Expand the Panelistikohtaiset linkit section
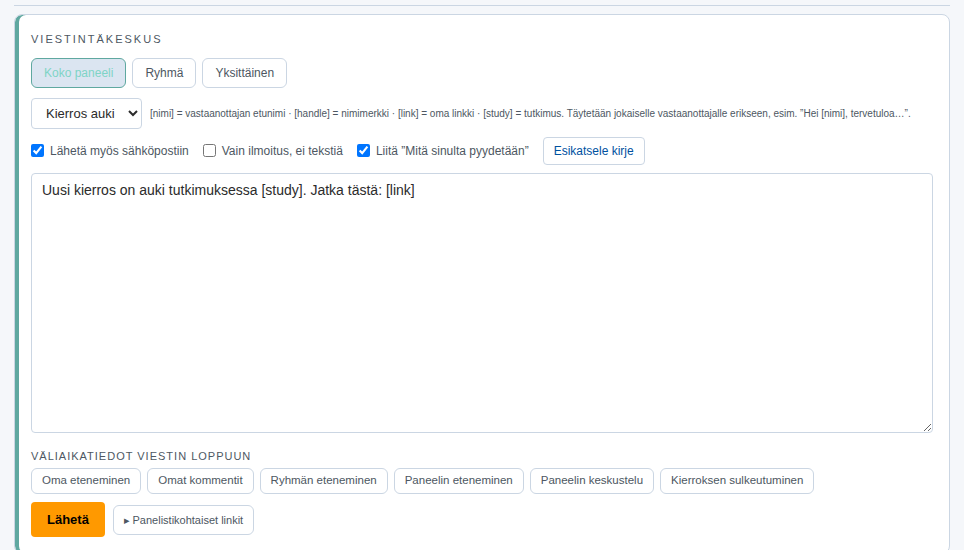This screenshot has height=550, width=964. [x=183, y=520]
